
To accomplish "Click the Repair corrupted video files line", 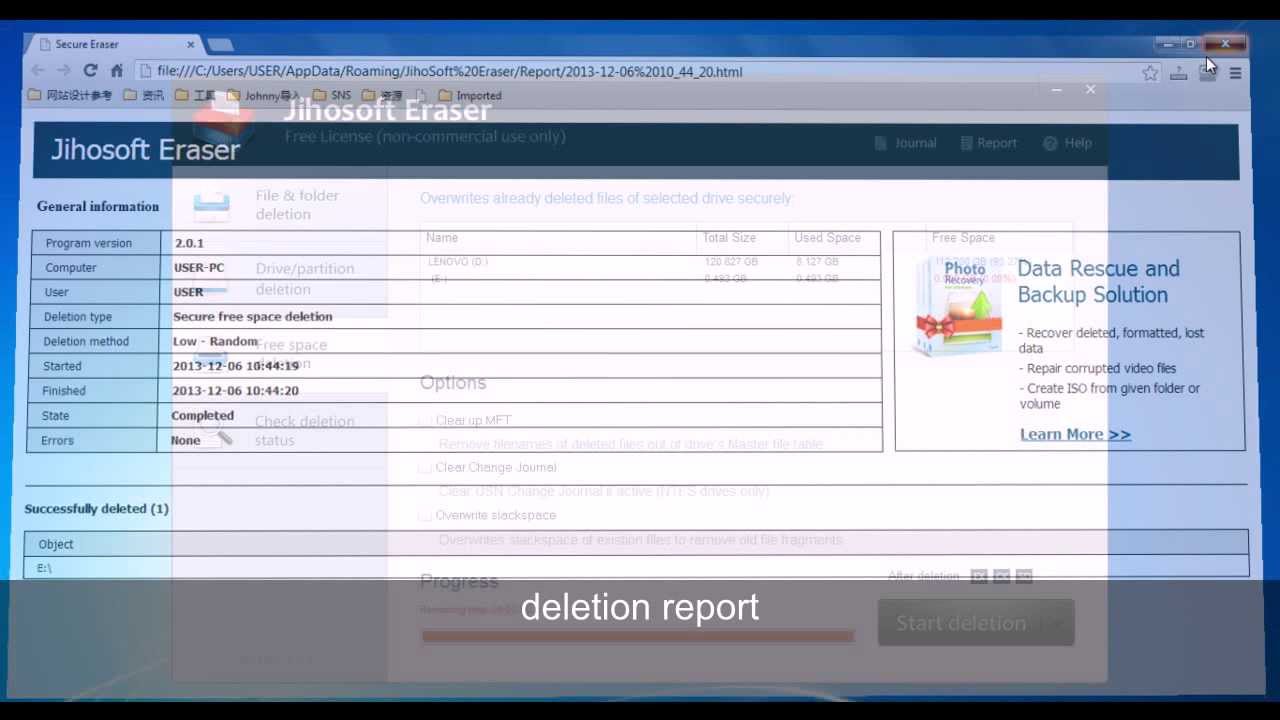I will (x=1097, y=368).
